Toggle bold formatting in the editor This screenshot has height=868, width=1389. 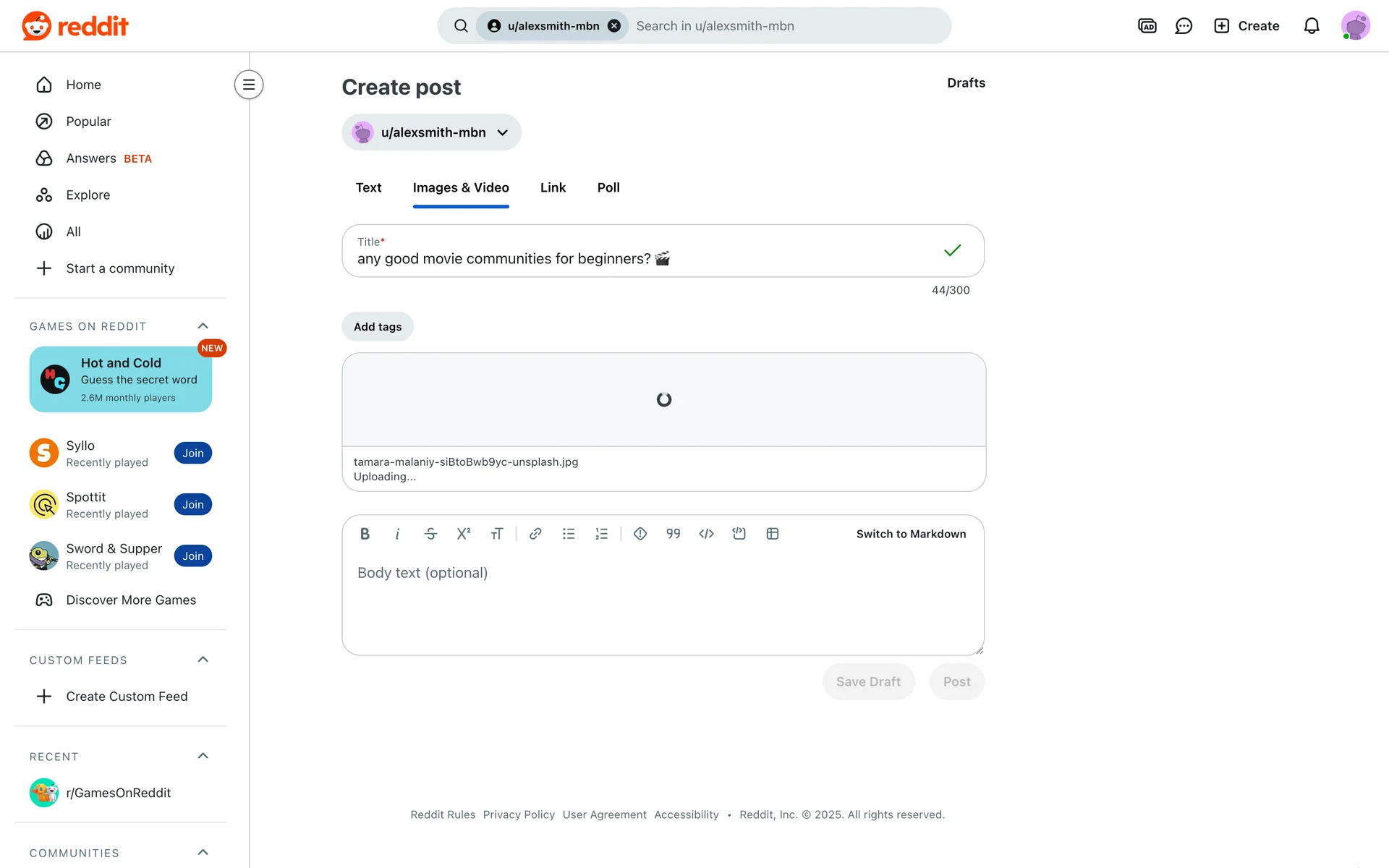[365, 534]
